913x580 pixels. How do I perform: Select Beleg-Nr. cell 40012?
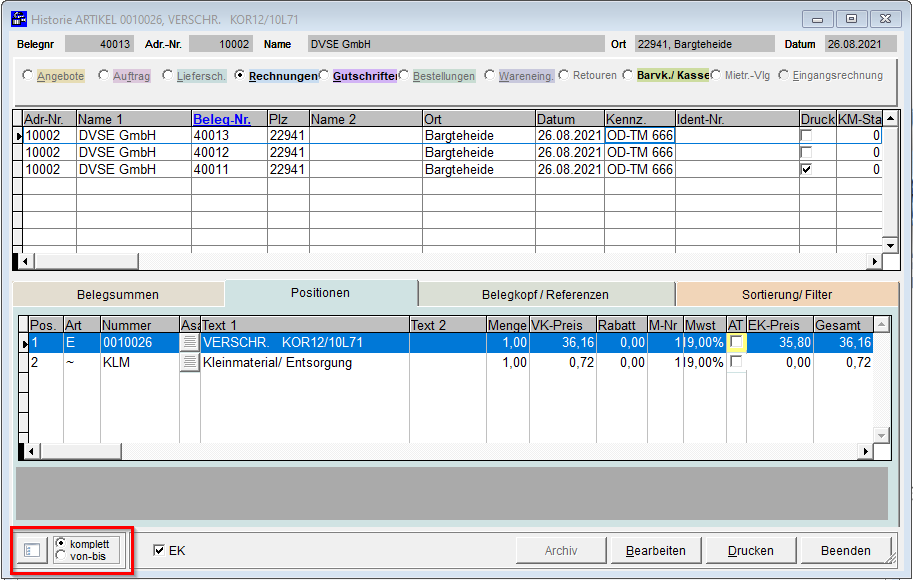(x=229, y=153)
